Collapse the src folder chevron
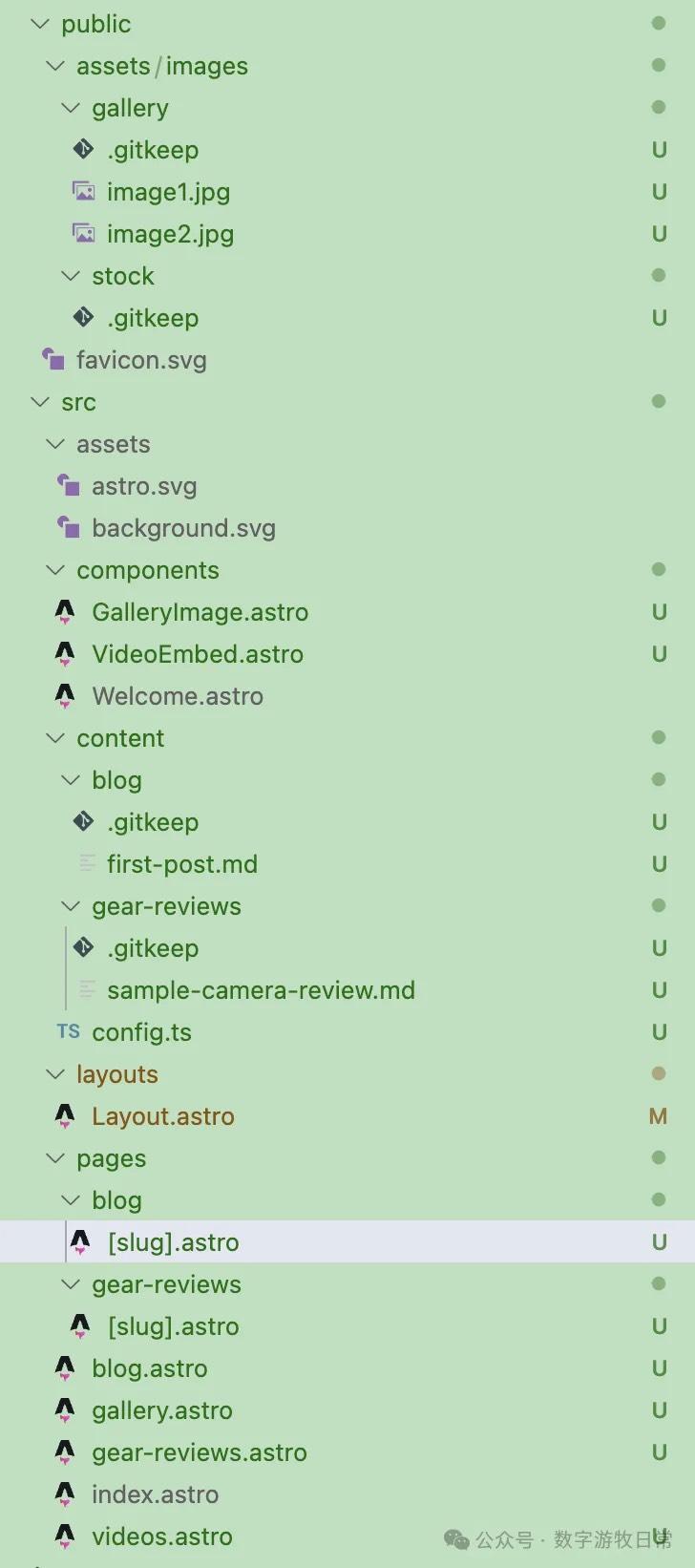This screenshot has height=1568, width=695. point(40,401)
